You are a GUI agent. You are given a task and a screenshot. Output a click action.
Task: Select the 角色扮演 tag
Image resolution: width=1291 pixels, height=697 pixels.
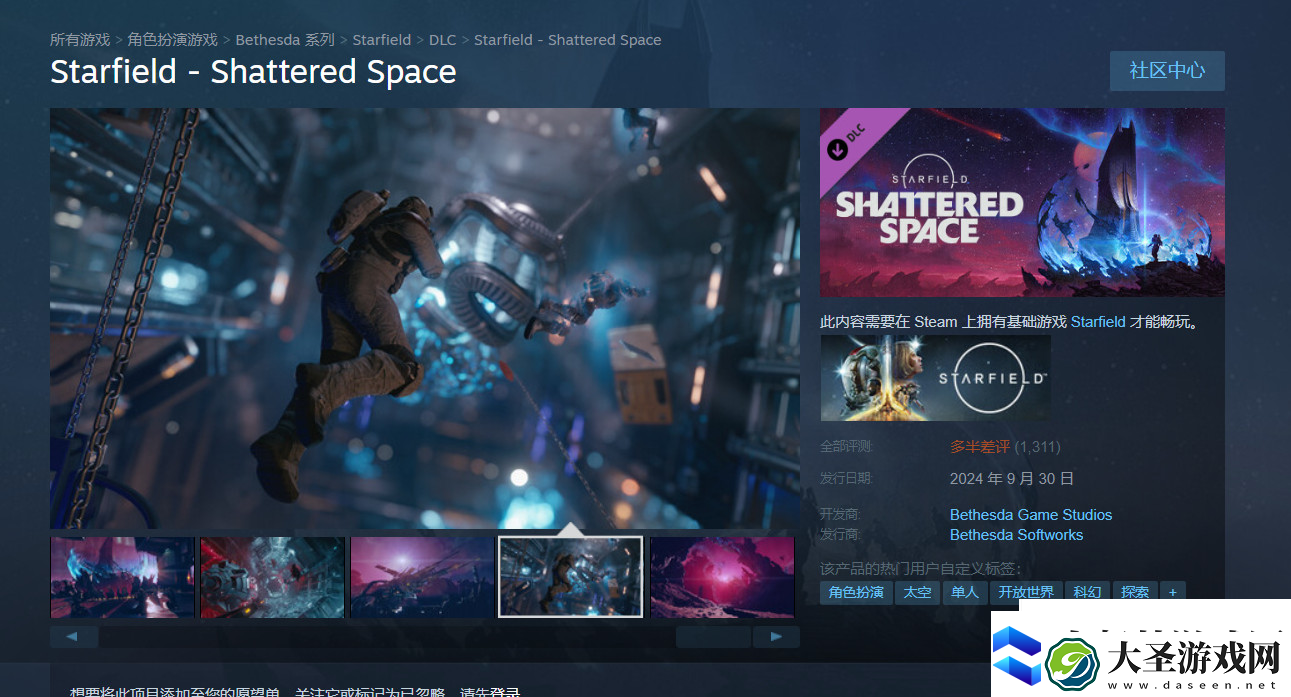tap(856, 592)
